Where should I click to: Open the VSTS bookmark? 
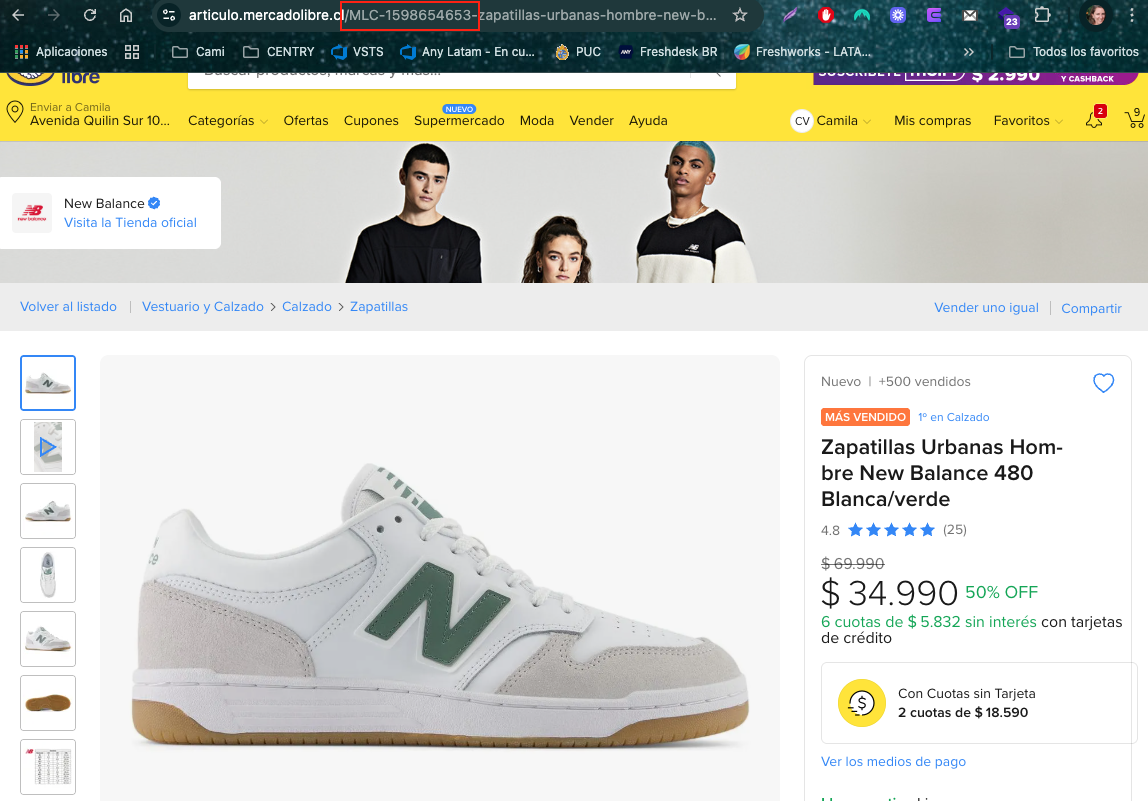click(x=357, y=51)
